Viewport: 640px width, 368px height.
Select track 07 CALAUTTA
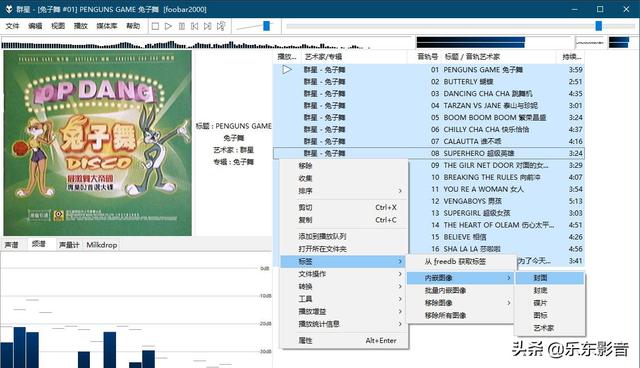(429, 142)
